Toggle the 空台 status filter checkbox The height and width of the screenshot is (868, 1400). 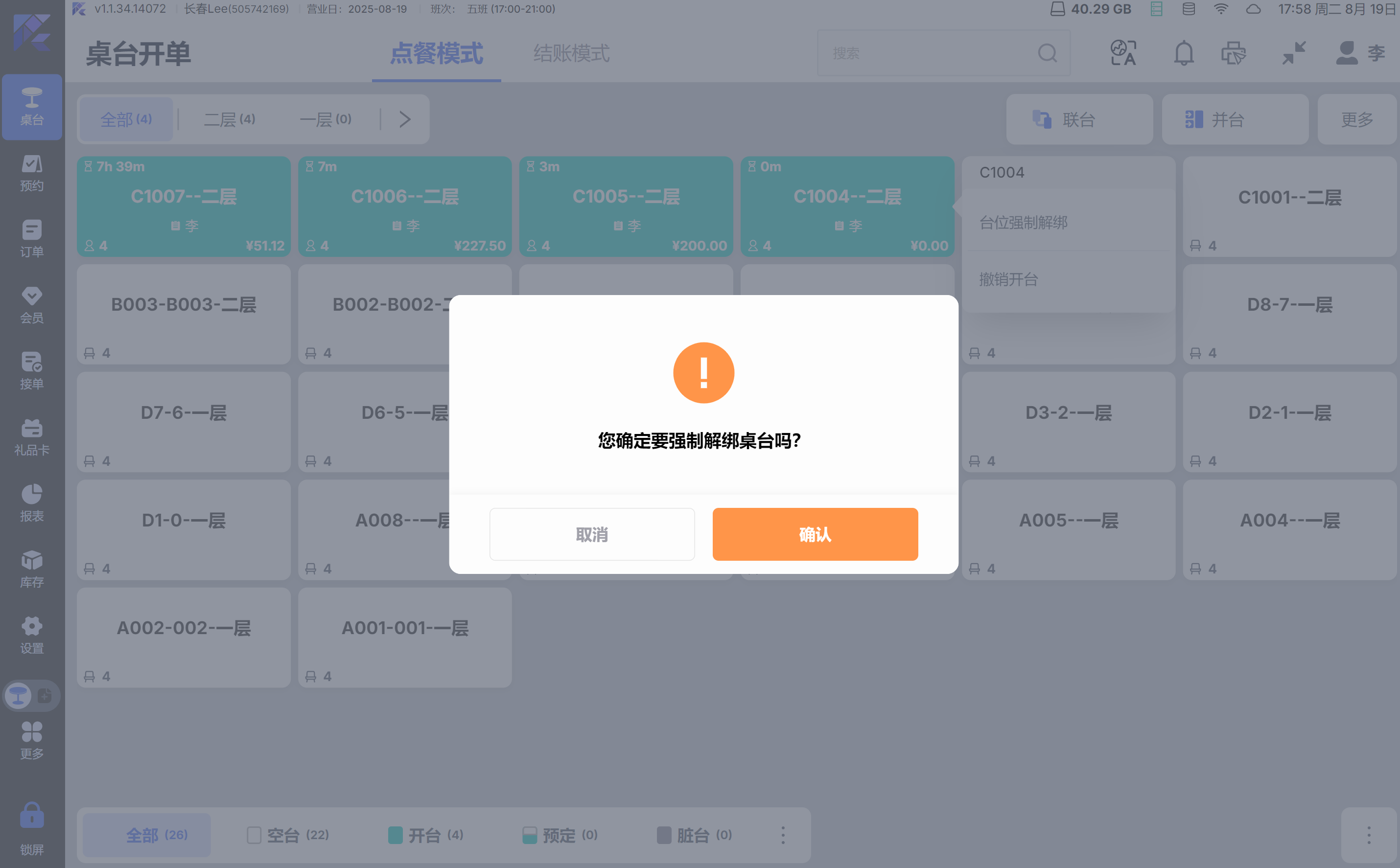(254, 835)
